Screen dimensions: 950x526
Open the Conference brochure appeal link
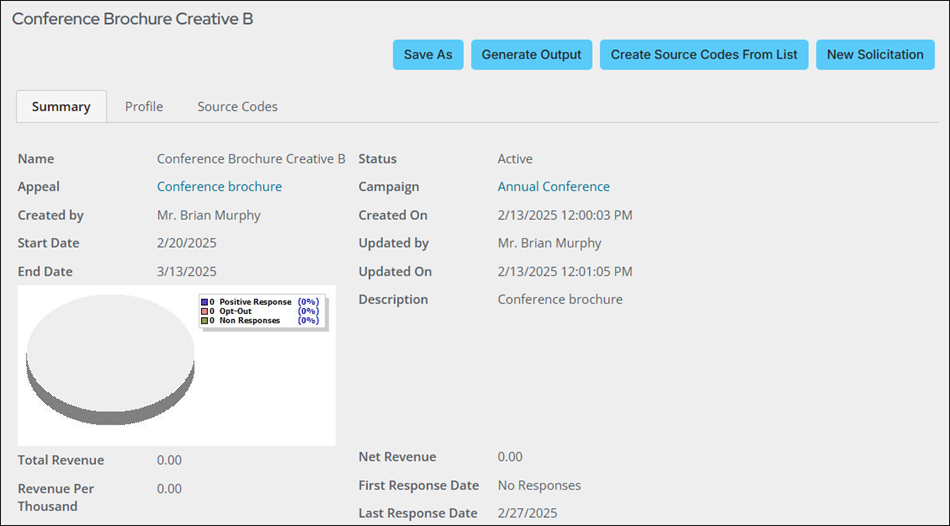coord(219,187)
